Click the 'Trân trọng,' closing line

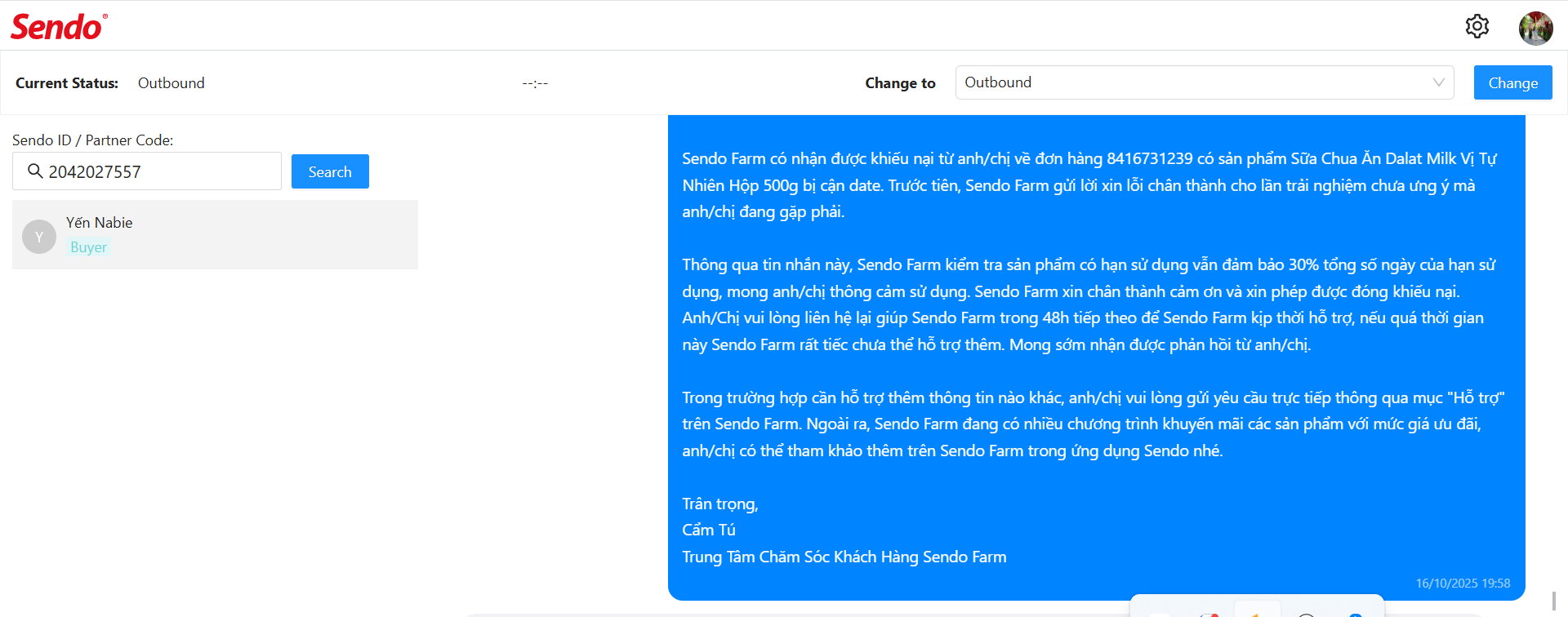tap(720, 504)
